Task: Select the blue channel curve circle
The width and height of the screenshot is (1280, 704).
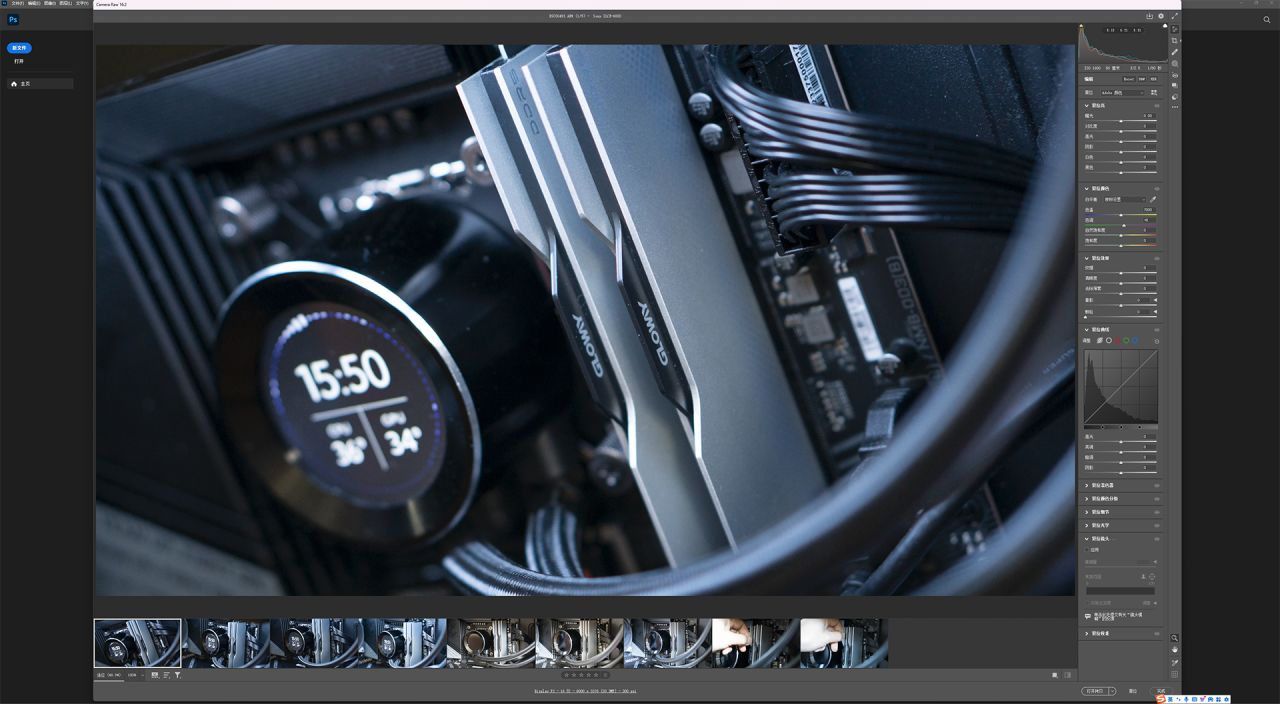Action: pos(1135,341)
